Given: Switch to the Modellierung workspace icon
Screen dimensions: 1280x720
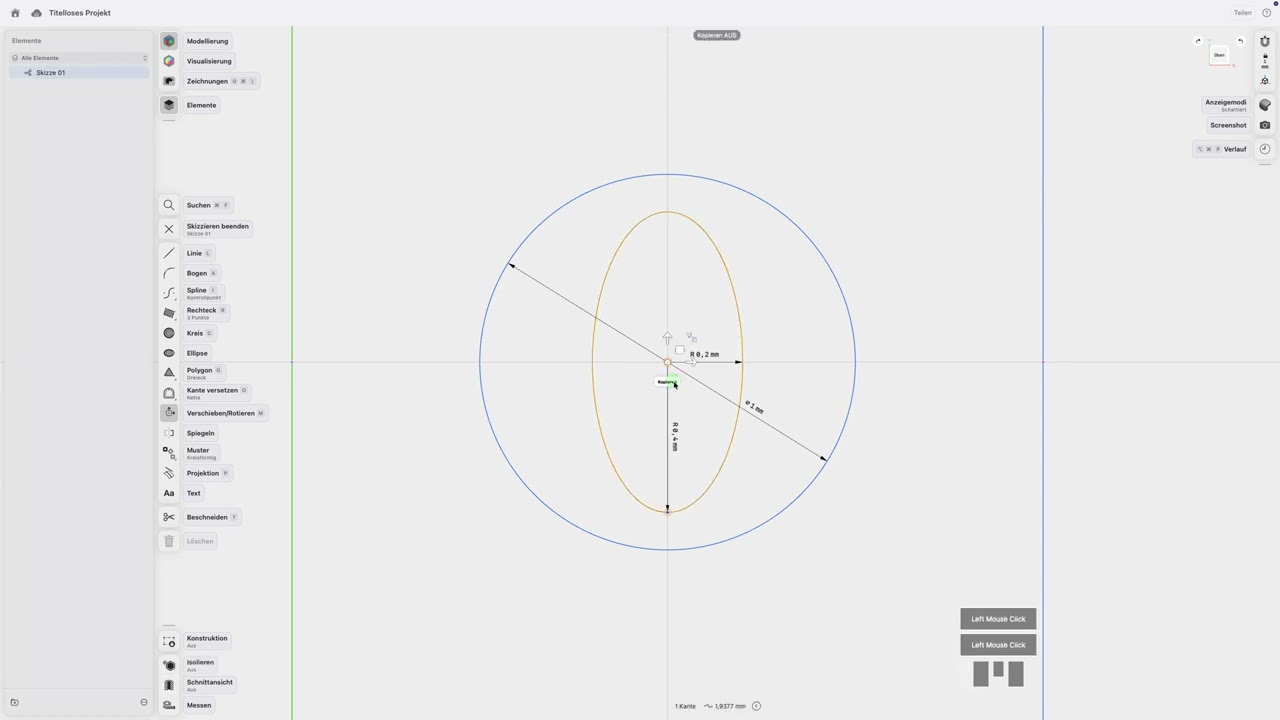Looking at the screenshot, I should (x=169, y=41).
